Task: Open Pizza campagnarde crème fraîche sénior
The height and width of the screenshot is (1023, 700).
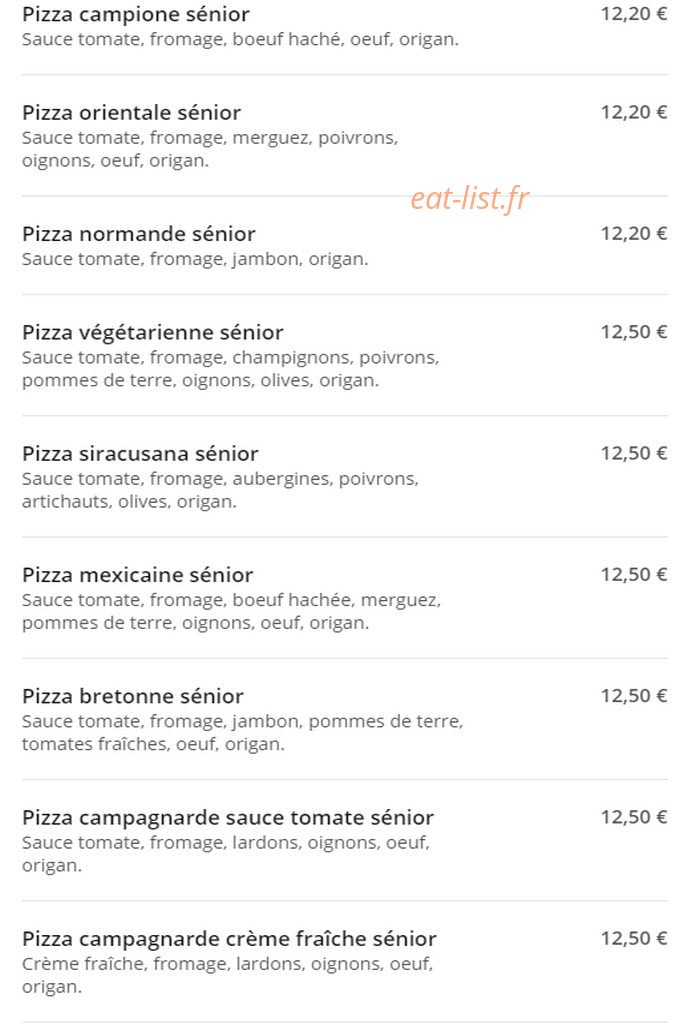Action: coord(229,939)
